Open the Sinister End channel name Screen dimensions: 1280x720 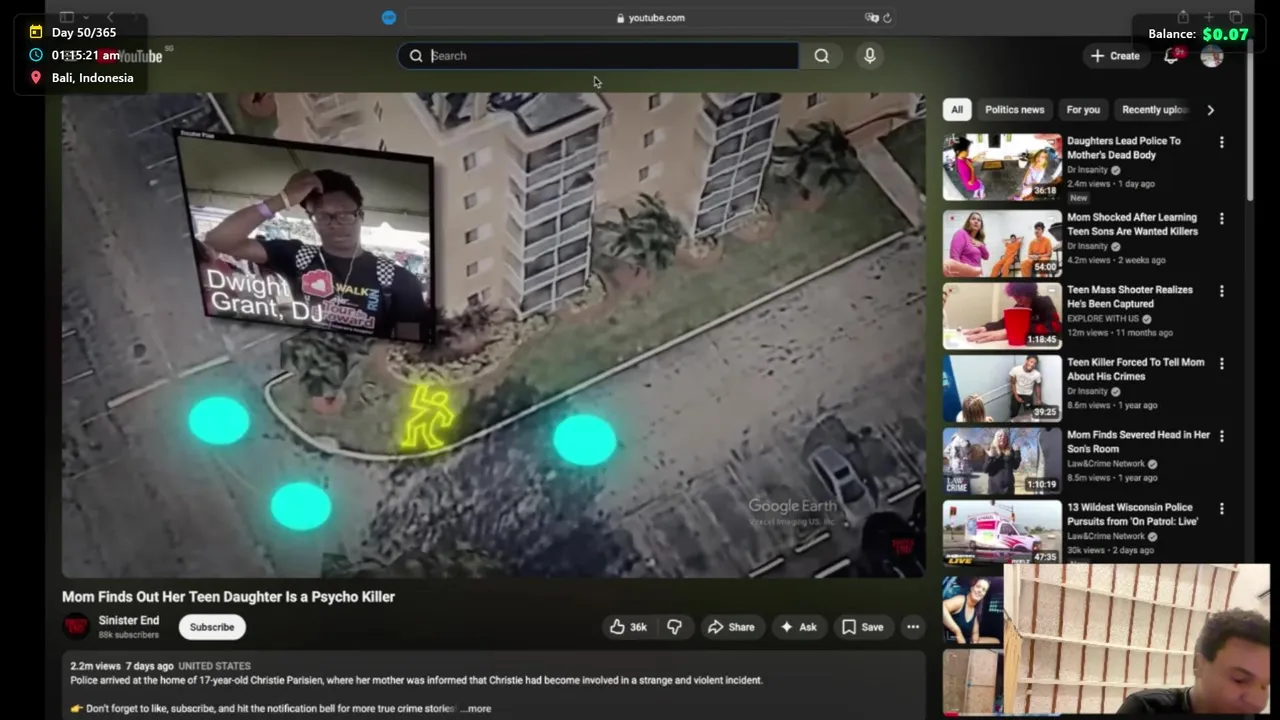click(x=128, y=620)
